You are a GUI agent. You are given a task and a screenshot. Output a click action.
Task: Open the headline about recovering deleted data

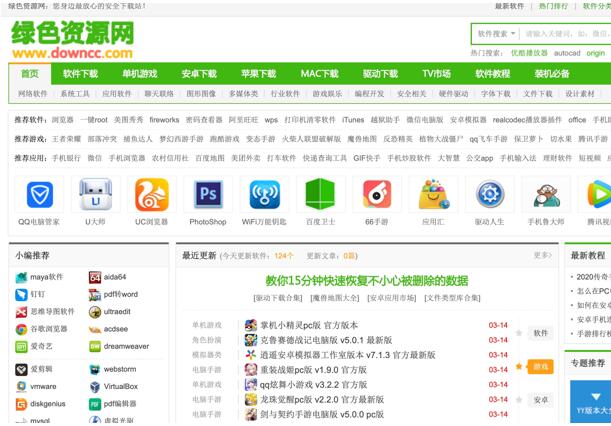coord(366,281)
